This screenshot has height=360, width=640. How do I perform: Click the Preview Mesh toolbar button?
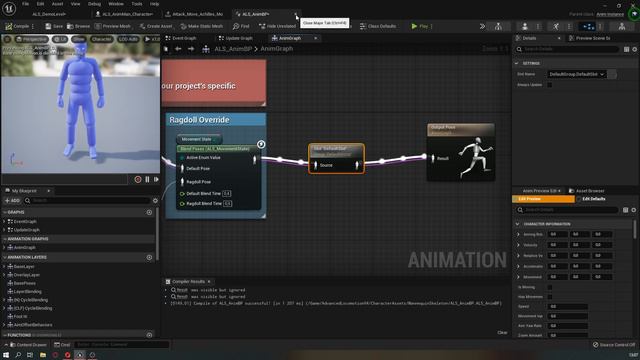[x=113, y=26]
